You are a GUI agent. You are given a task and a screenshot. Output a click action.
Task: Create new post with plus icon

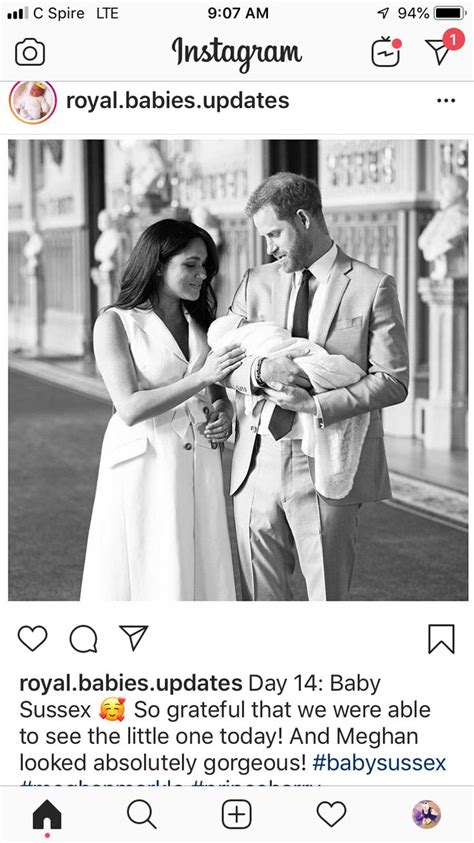236,815
